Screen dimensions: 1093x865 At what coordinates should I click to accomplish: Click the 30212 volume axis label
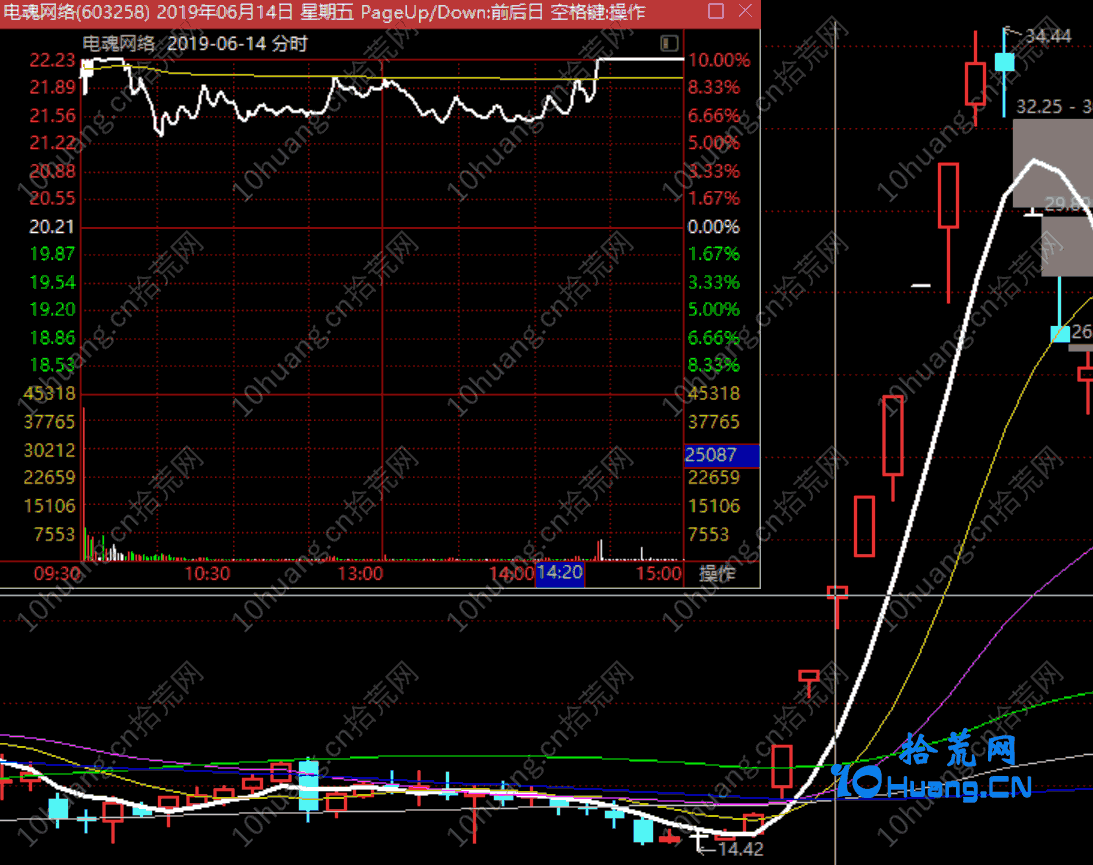click(49, 450)
